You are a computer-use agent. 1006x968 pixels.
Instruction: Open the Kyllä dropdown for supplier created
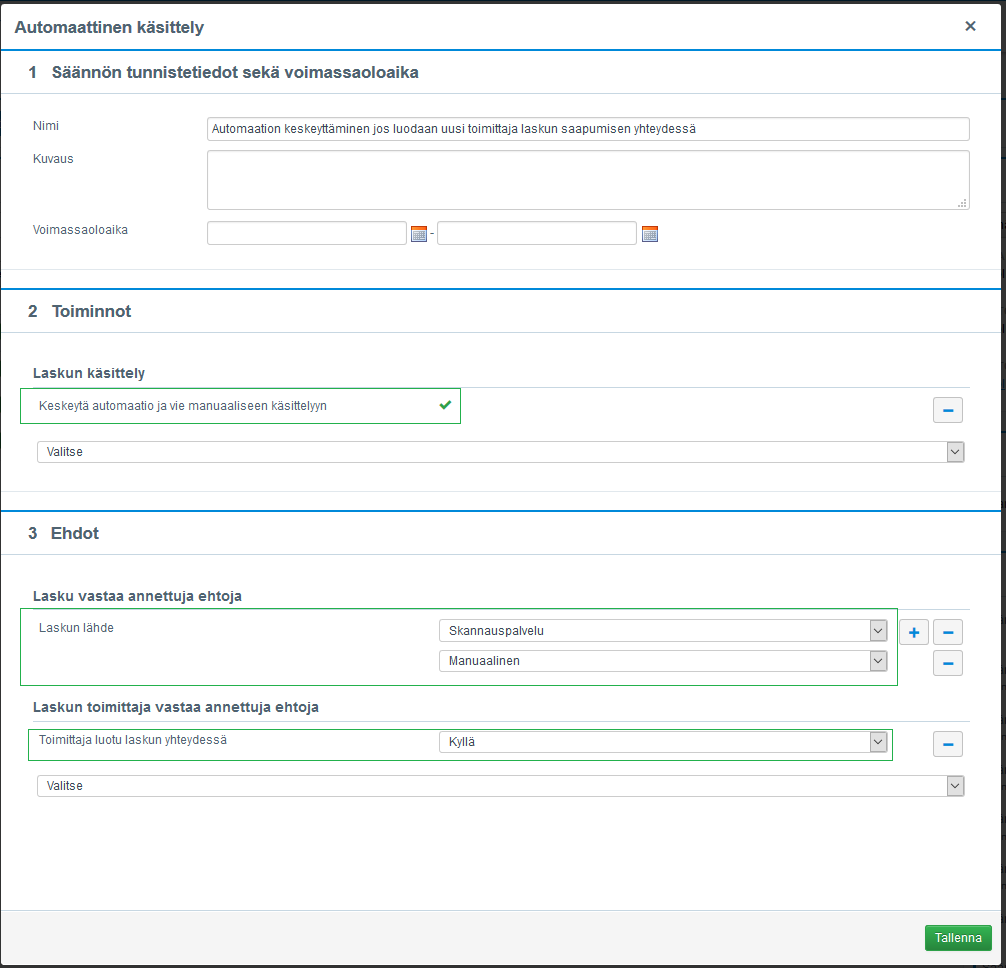pos(663,742)
